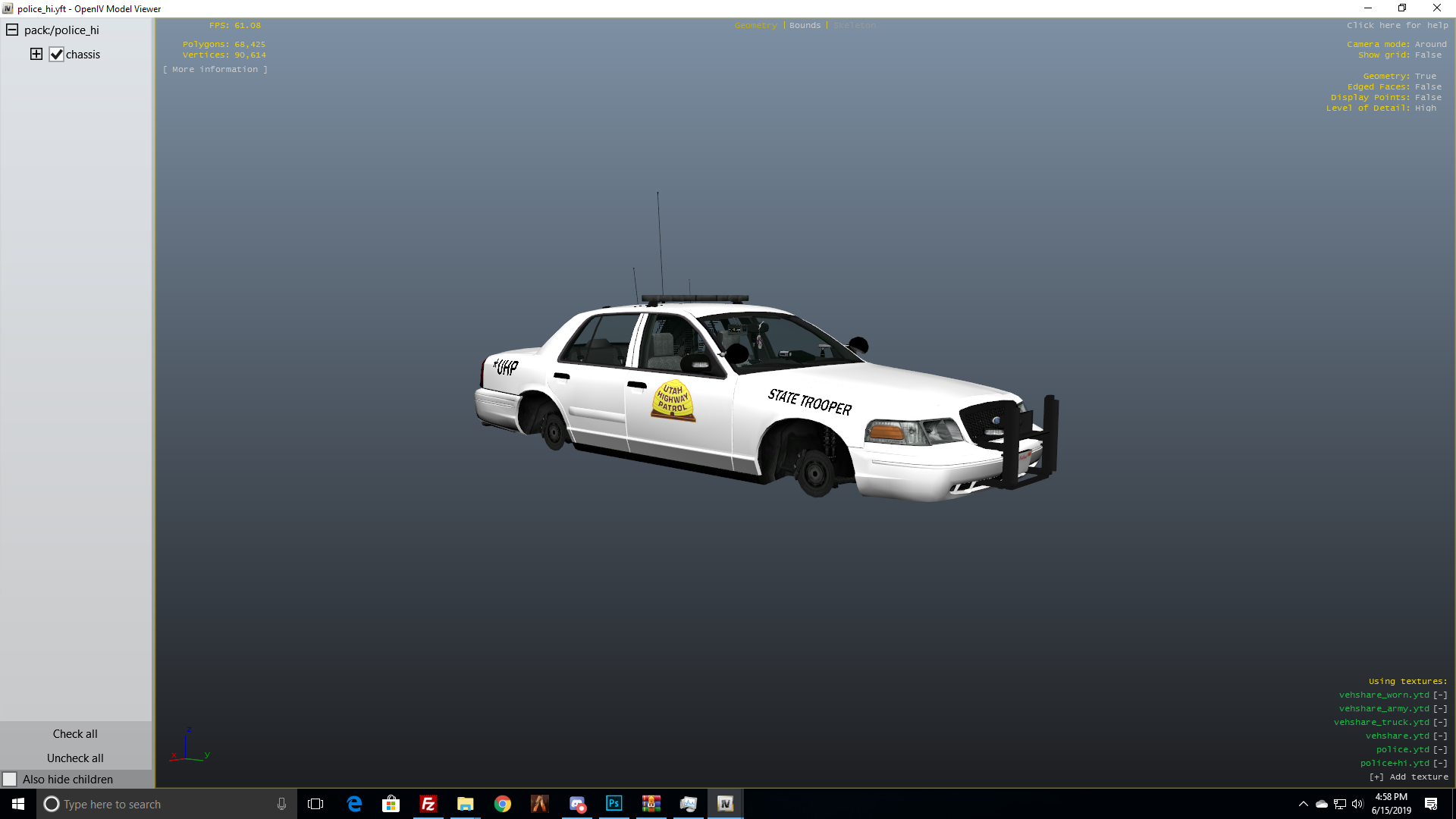Open File Explorer from the taskbar
1456x819 pixels.
coord(466,804)
